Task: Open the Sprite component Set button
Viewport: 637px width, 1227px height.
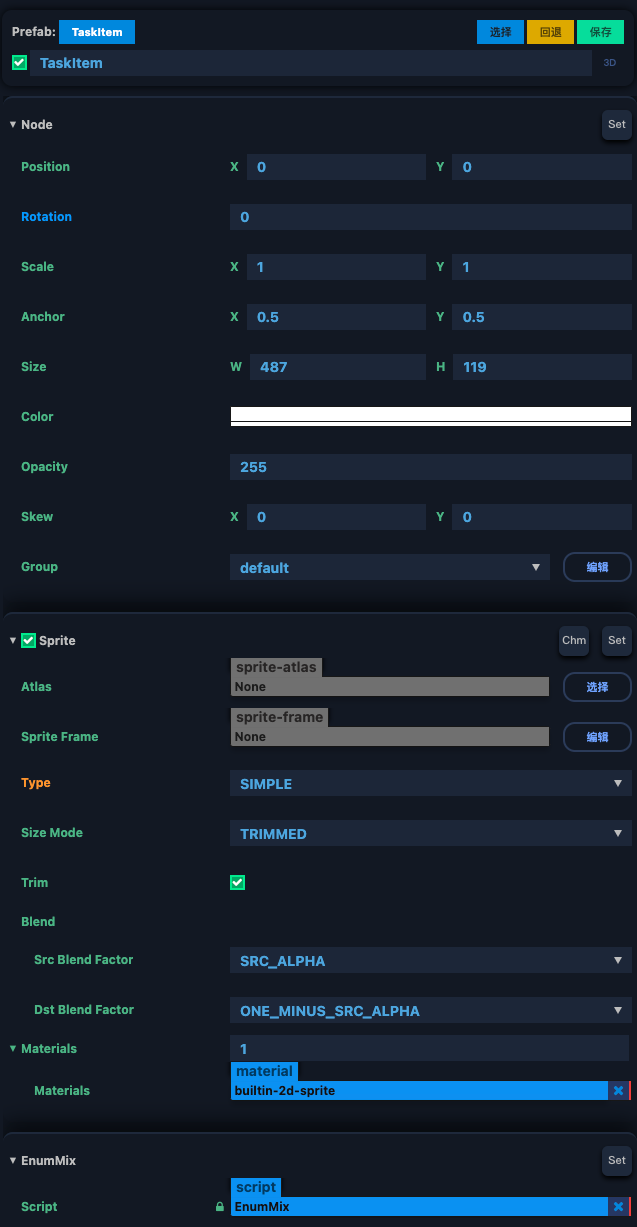Action: [x=616, y=641]
